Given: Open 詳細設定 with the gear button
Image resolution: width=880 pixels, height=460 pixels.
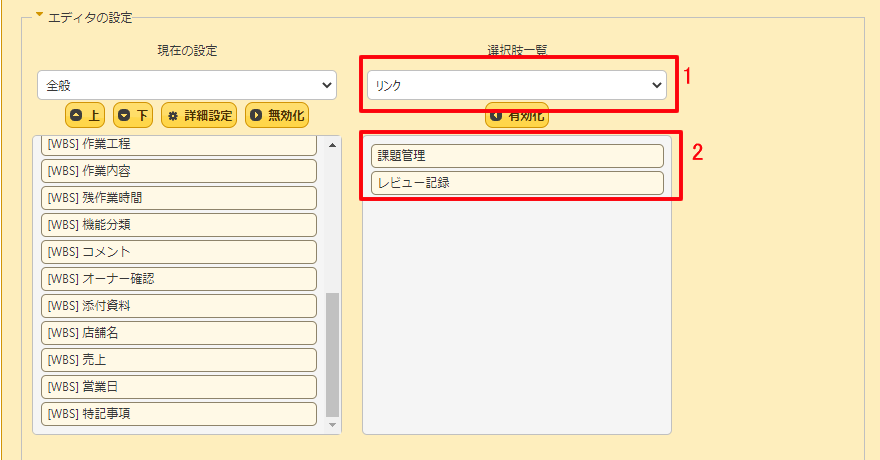Looking at the screenshot, I should [x=199, y=116].
